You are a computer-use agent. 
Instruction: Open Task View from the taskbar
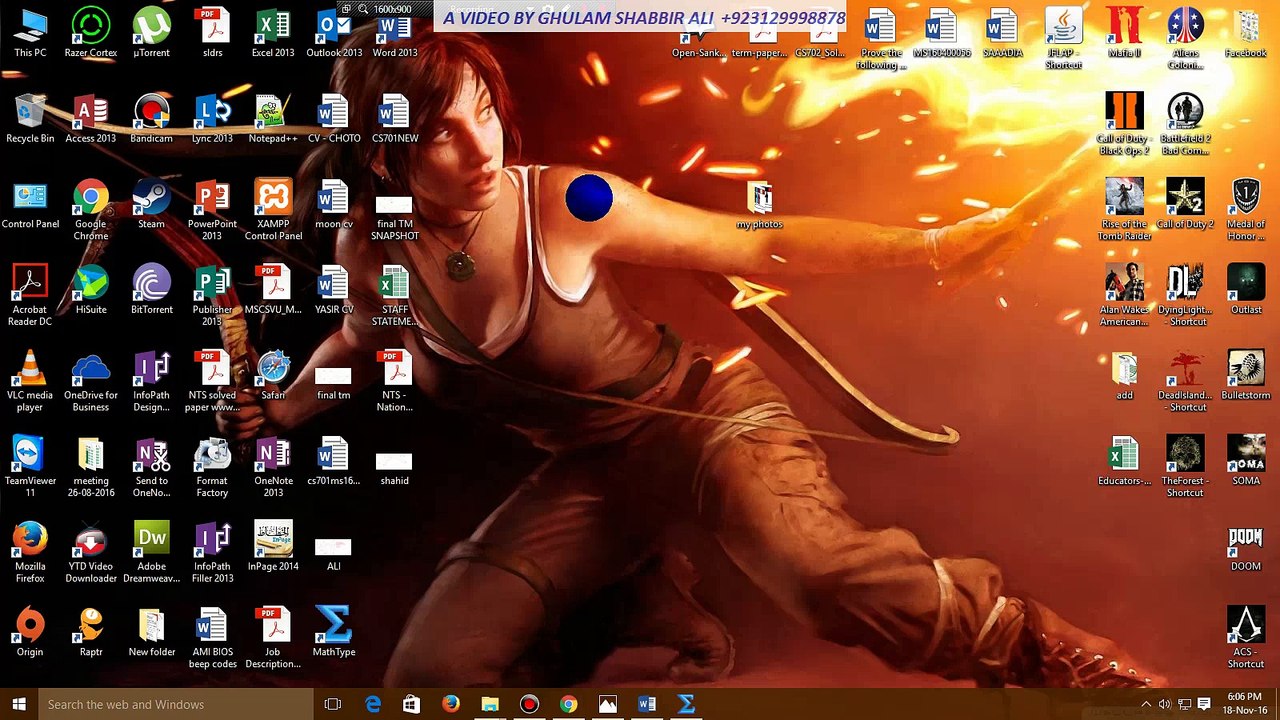(333, 704)
